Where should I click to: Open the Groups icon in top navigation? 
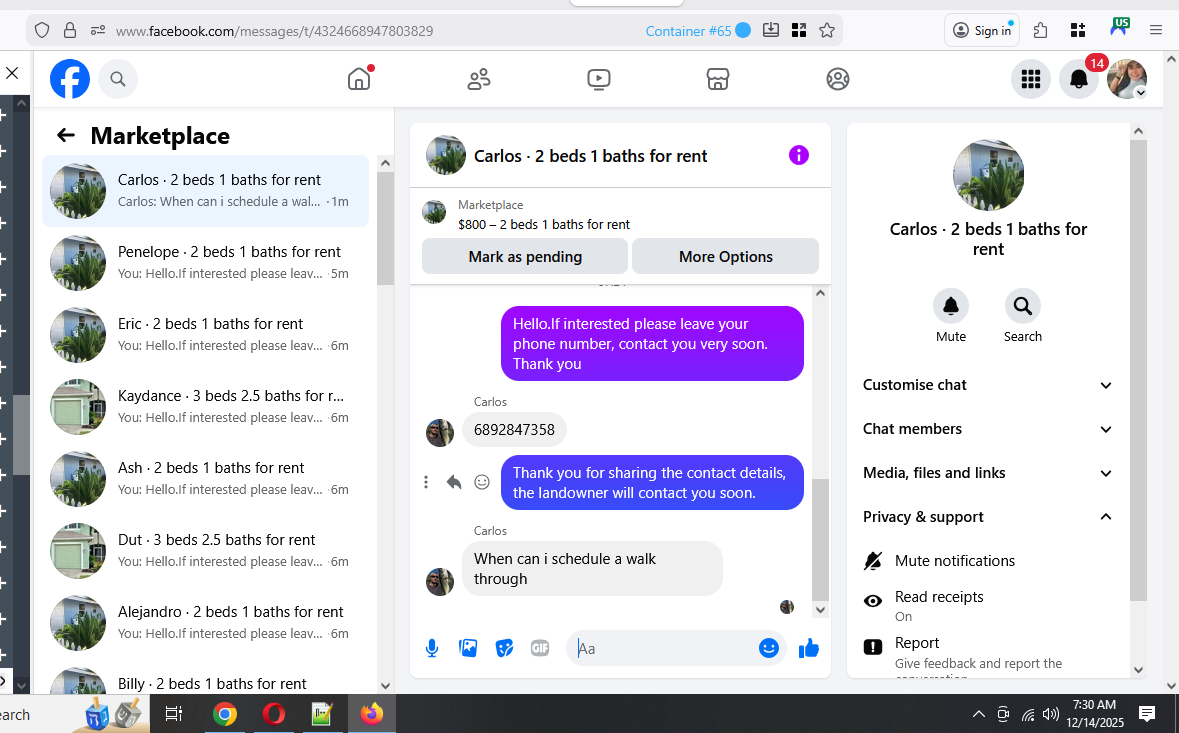[x=838, y=79]
